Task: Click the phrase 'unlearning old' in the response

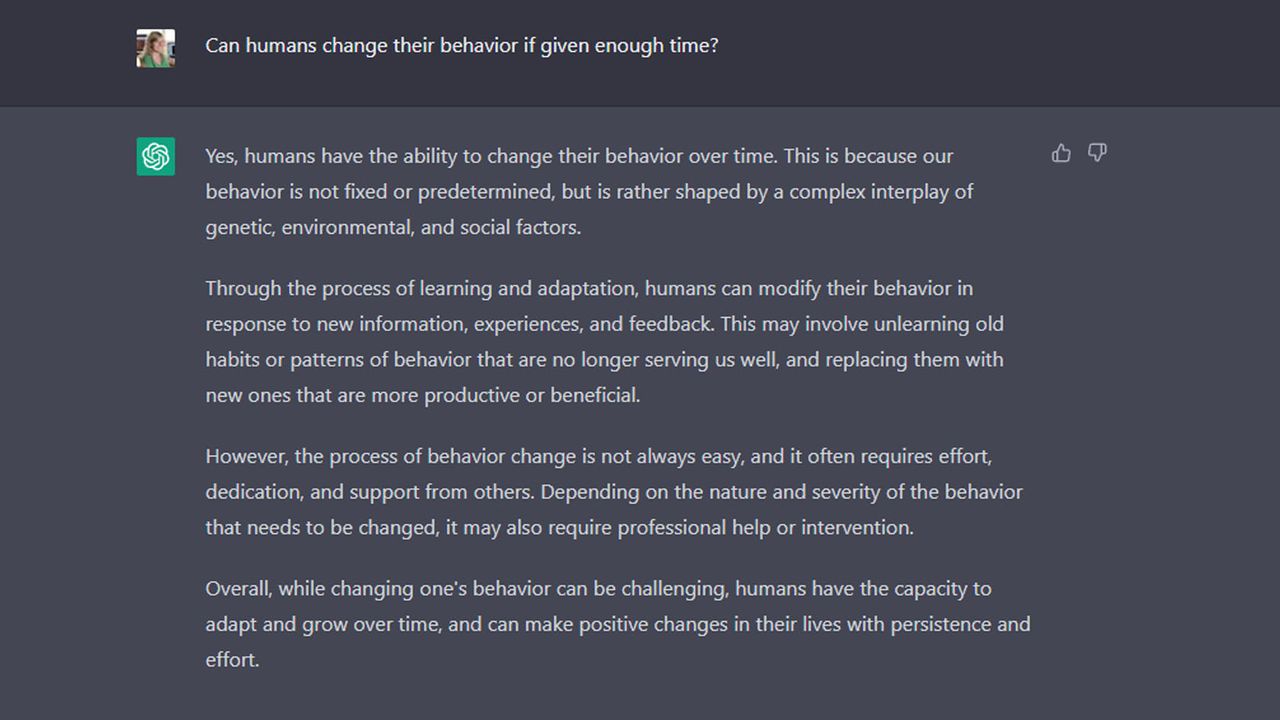Action: tap(938, 324)
